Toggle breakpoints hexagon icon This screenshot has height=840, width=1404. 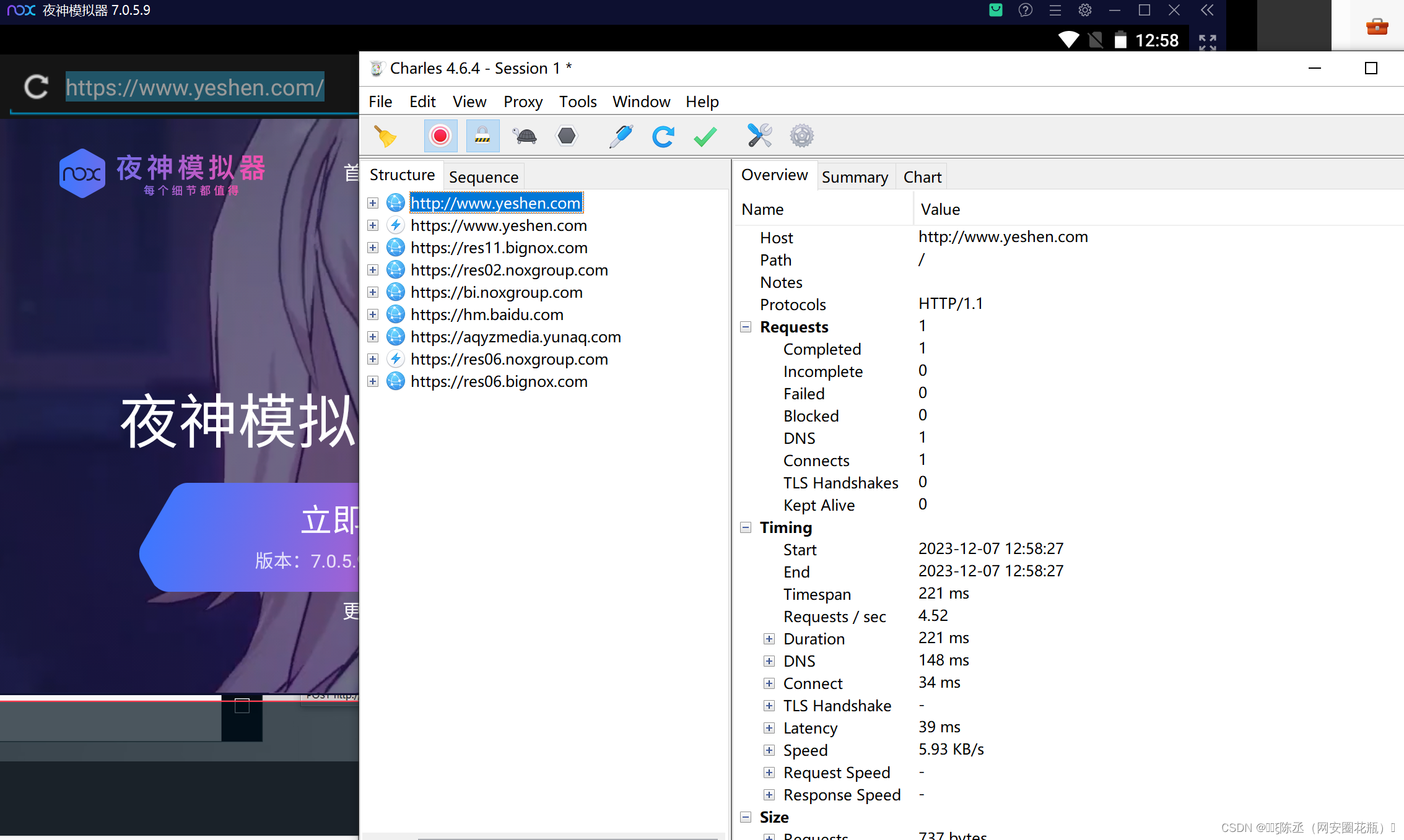point(567,136)
